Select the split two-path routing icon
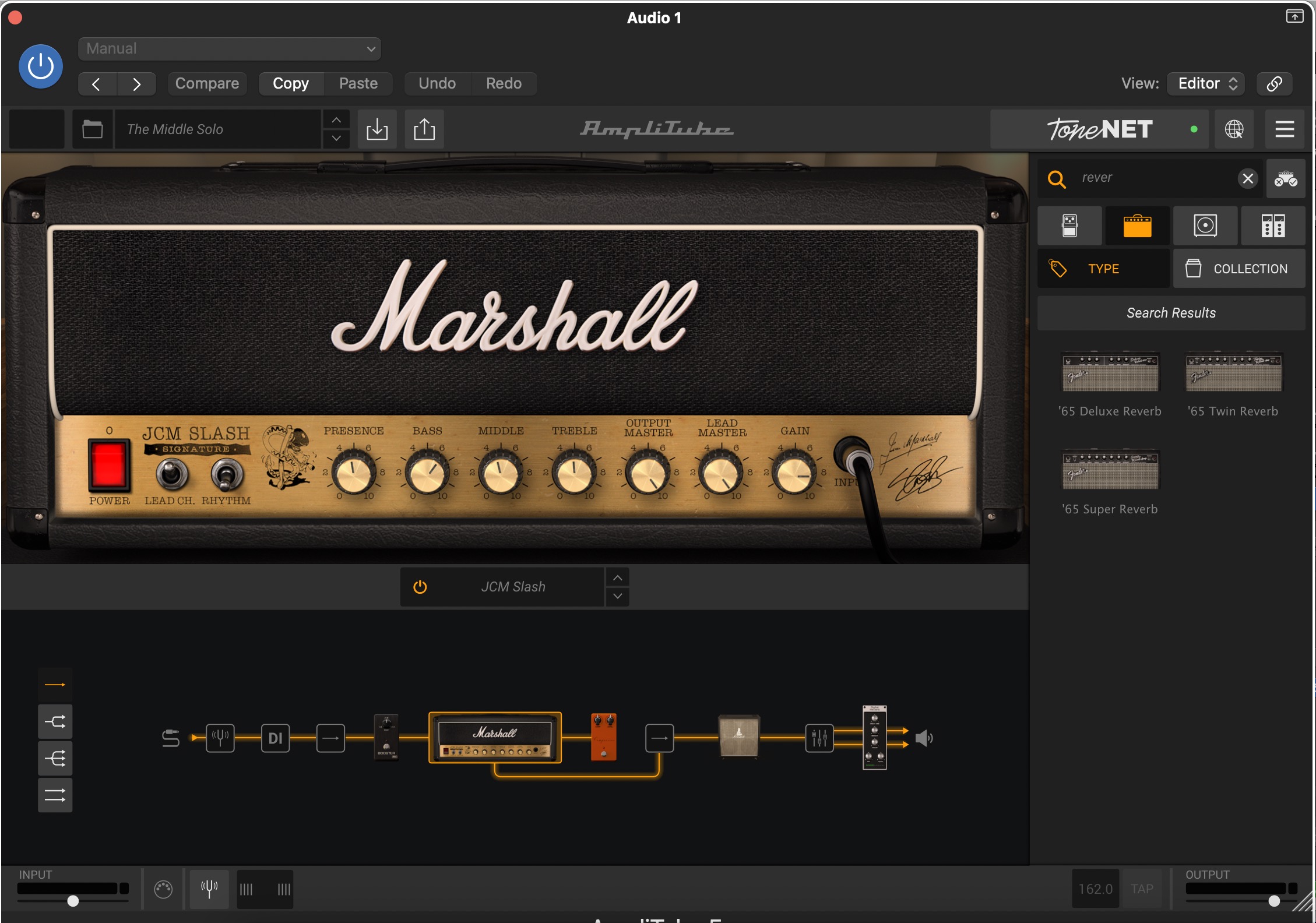This screenshot has width=1316, height=923. click(x=55, y=722)
